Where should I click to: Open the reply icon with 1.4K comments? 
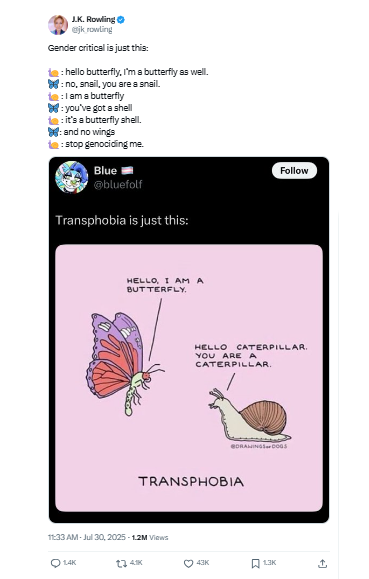coord(55,563)
